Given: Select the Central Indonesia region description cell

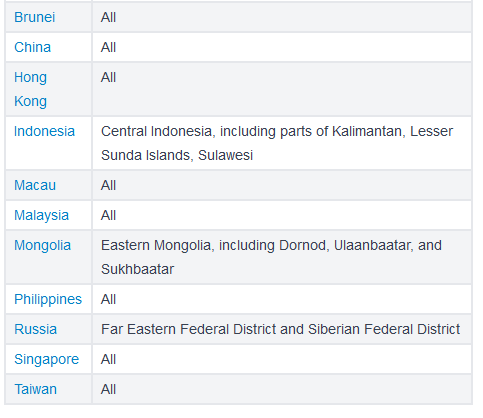Looking at the screenshot, I should 282,143.
